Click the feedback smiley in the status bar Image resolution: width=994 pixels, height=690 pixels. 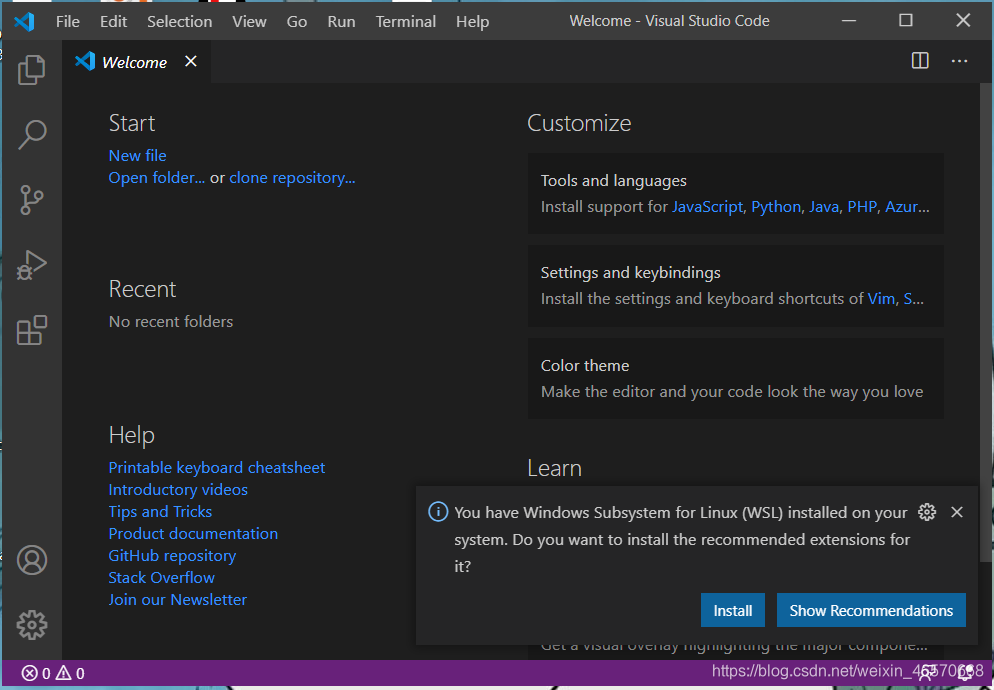pyautogui.click(x=926, y=673)
